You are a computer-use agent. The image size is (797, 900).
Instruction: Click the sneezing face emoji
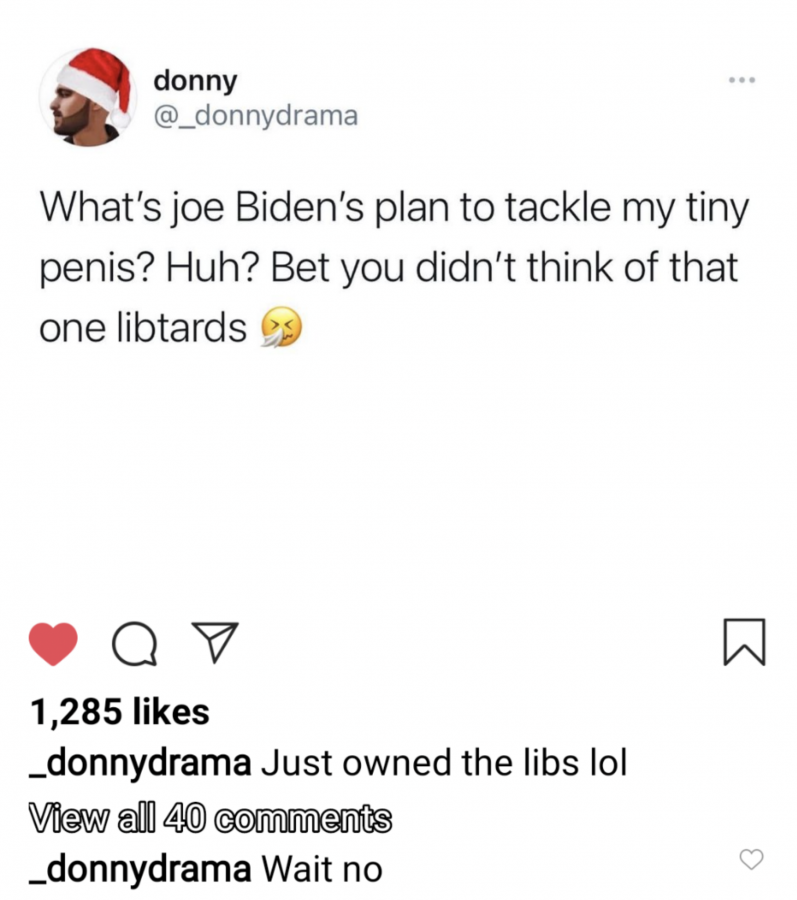(281, 327)
